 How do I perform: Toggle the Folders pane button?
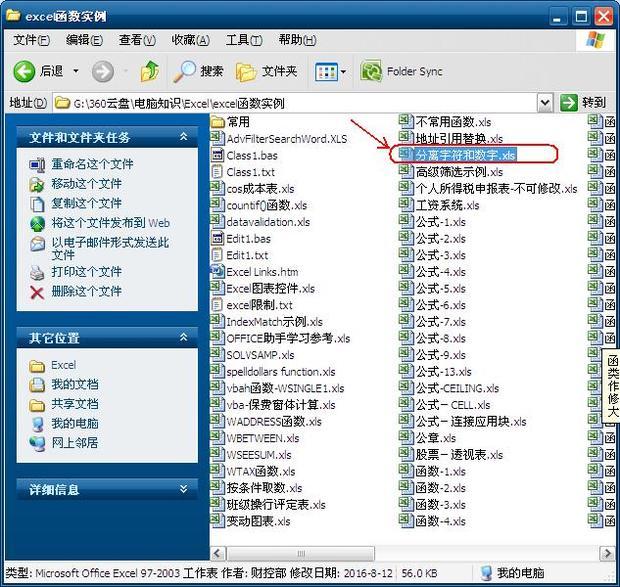tap(267, 72)
